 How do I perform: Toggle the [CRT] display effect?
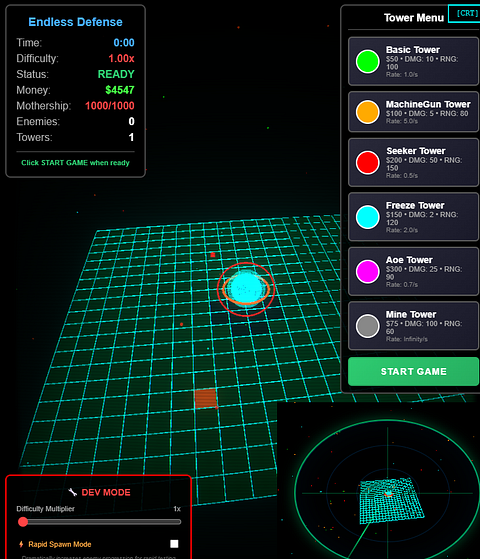click(464, 14)
